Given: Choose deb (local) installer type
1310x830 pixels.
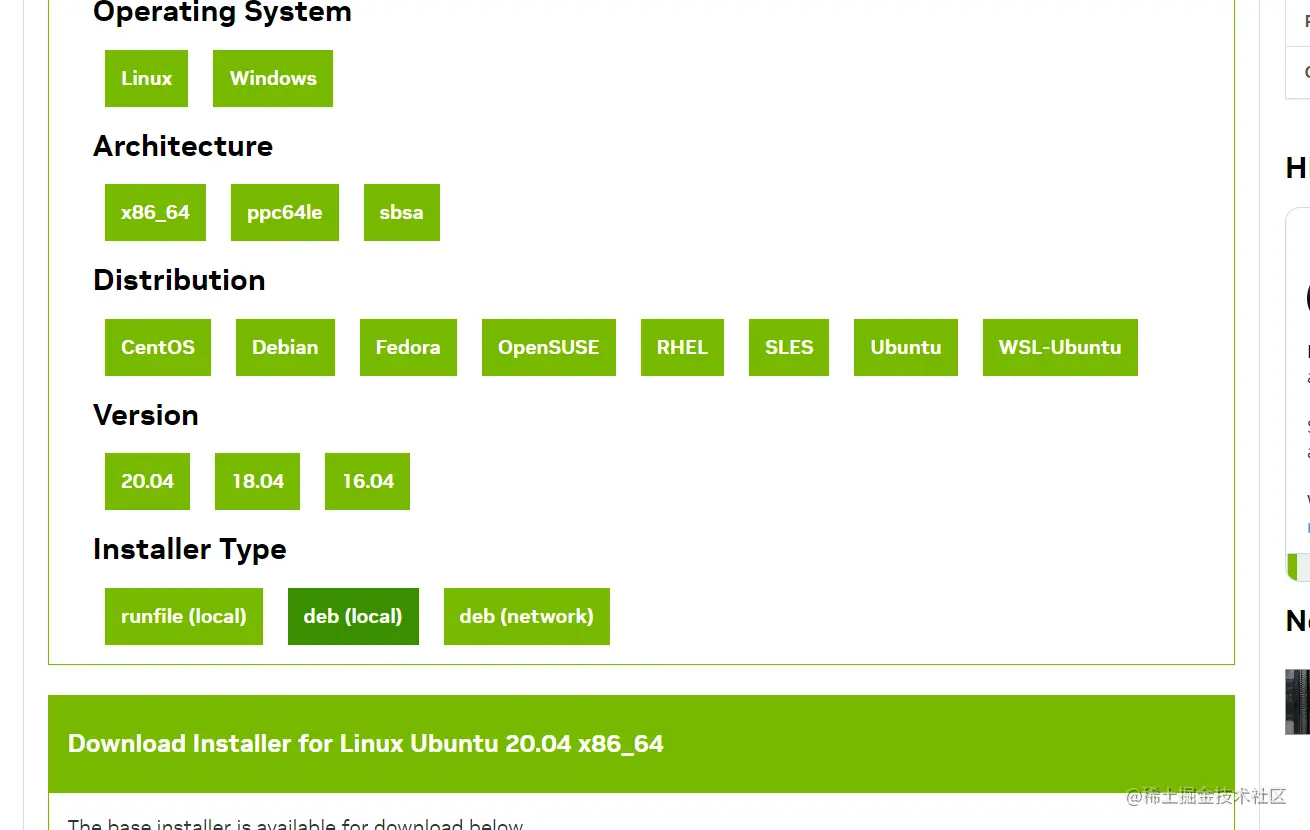Looking at the screenshot, I should 353,616.
